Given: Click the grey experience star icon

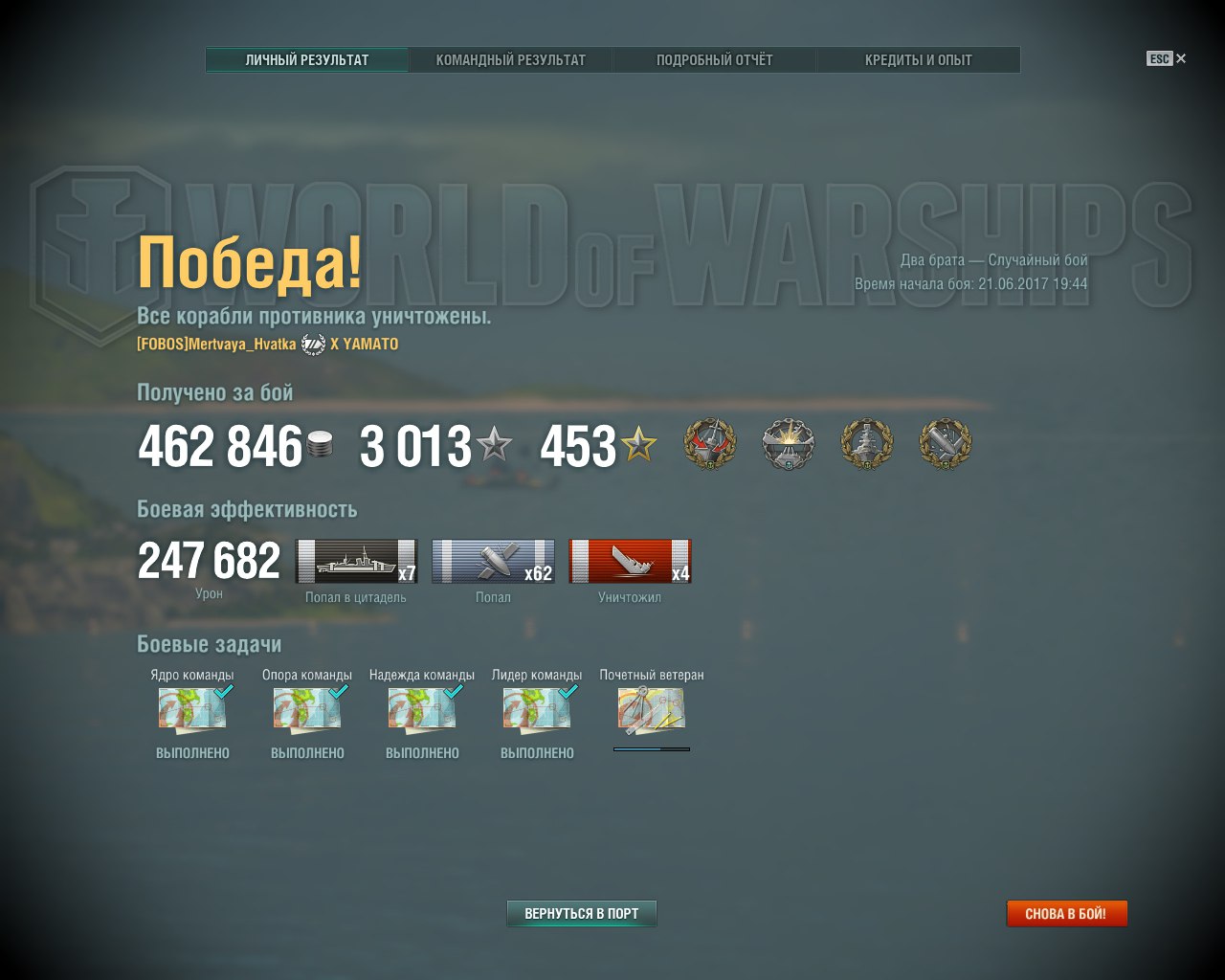Looking at the screenshot, I should (494, 445).
